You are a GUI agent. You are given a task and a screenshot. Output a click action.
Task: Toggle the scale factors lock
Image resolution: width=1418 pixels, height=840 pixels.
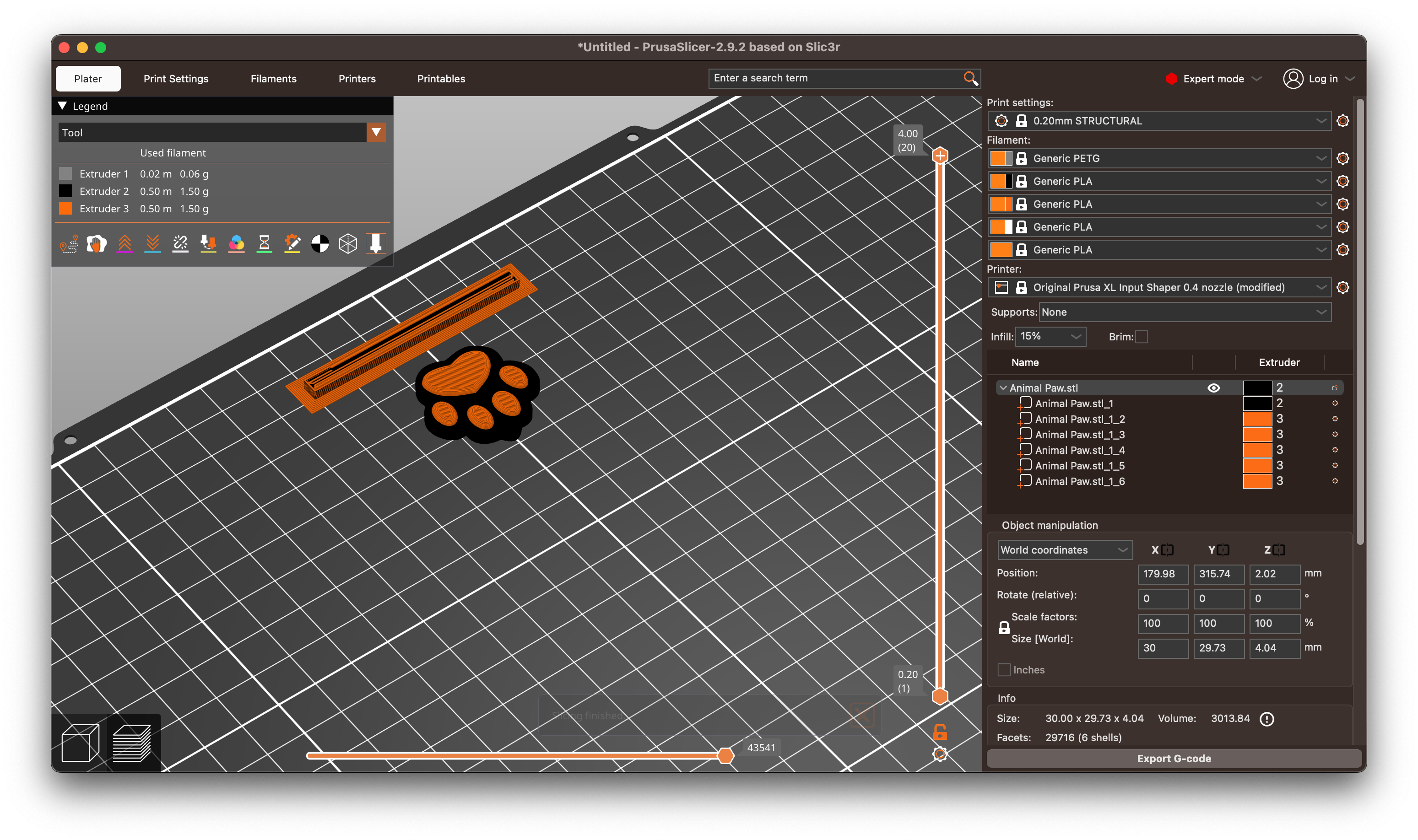coord(1003,628)
